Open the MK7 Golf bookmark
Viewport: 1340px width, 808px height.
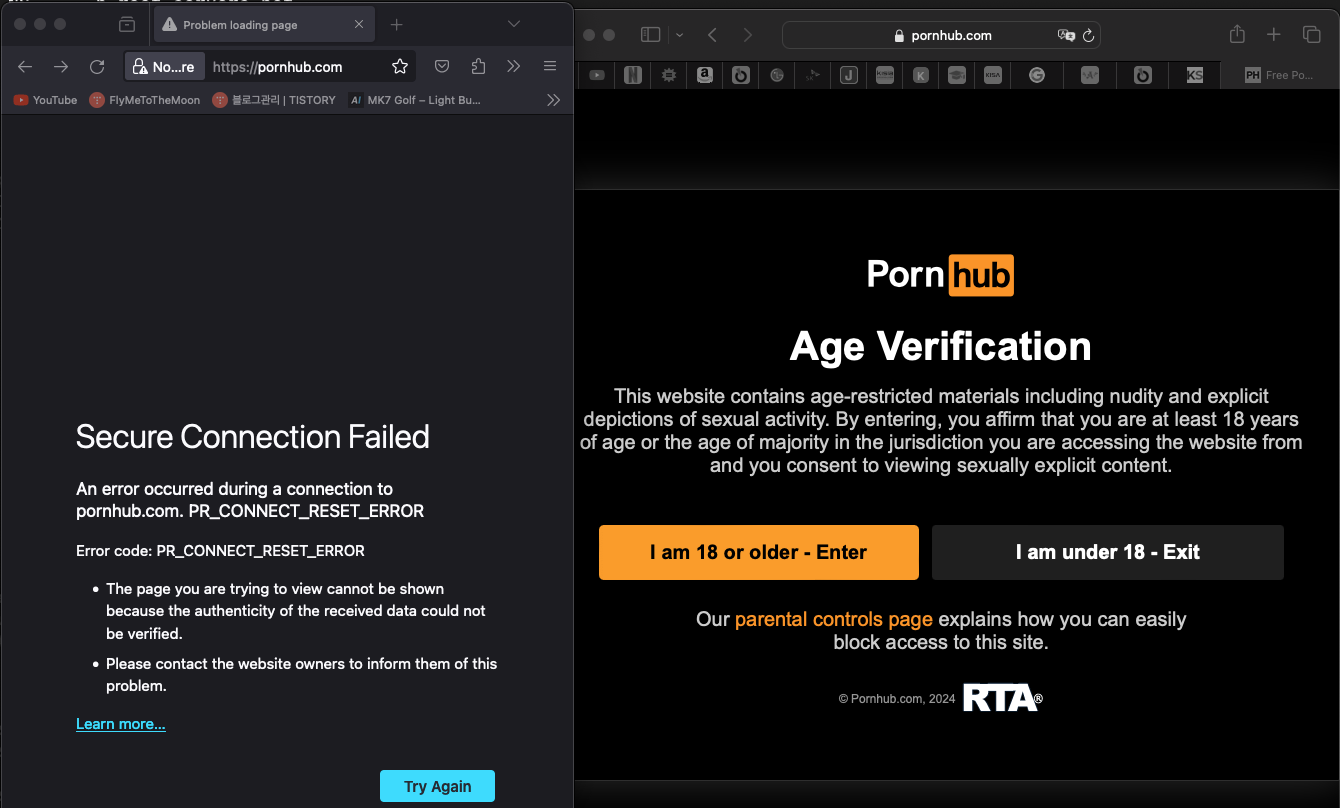tap(415, 100)
